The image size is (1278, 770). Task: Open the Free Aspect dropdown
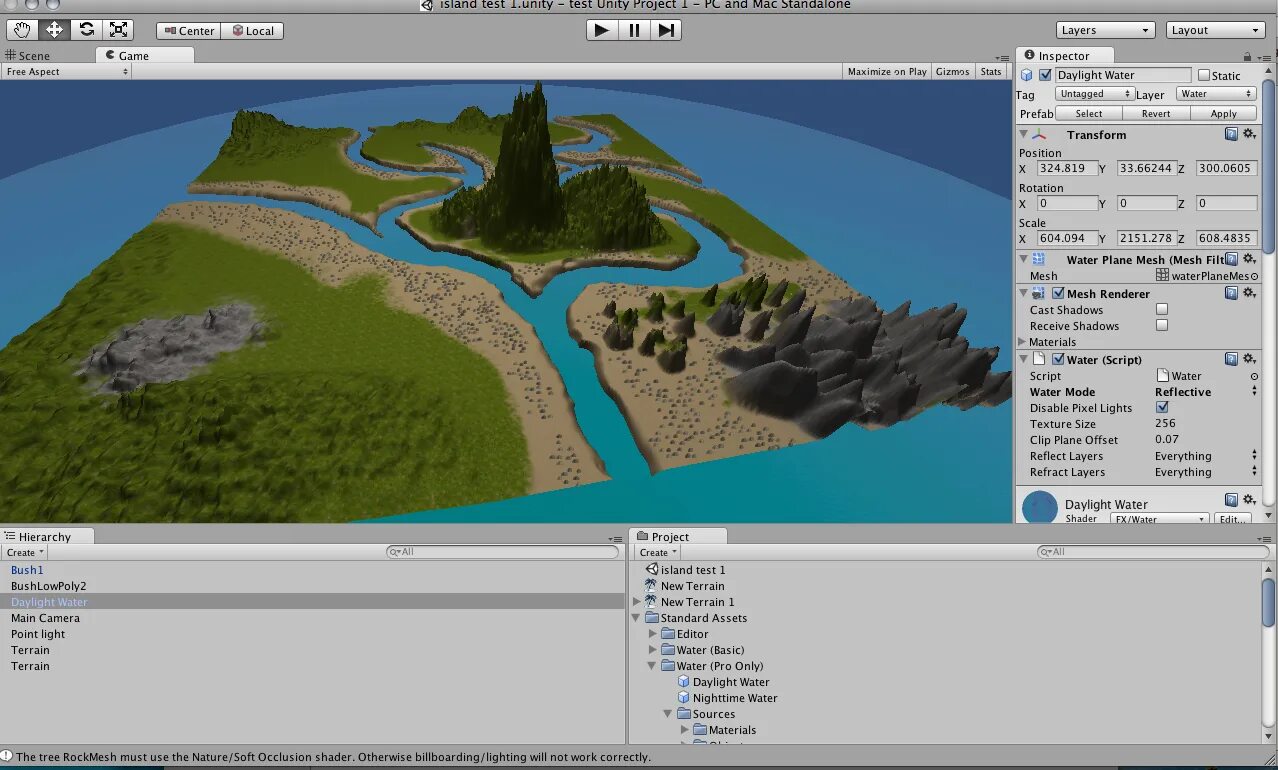[66, 72]
